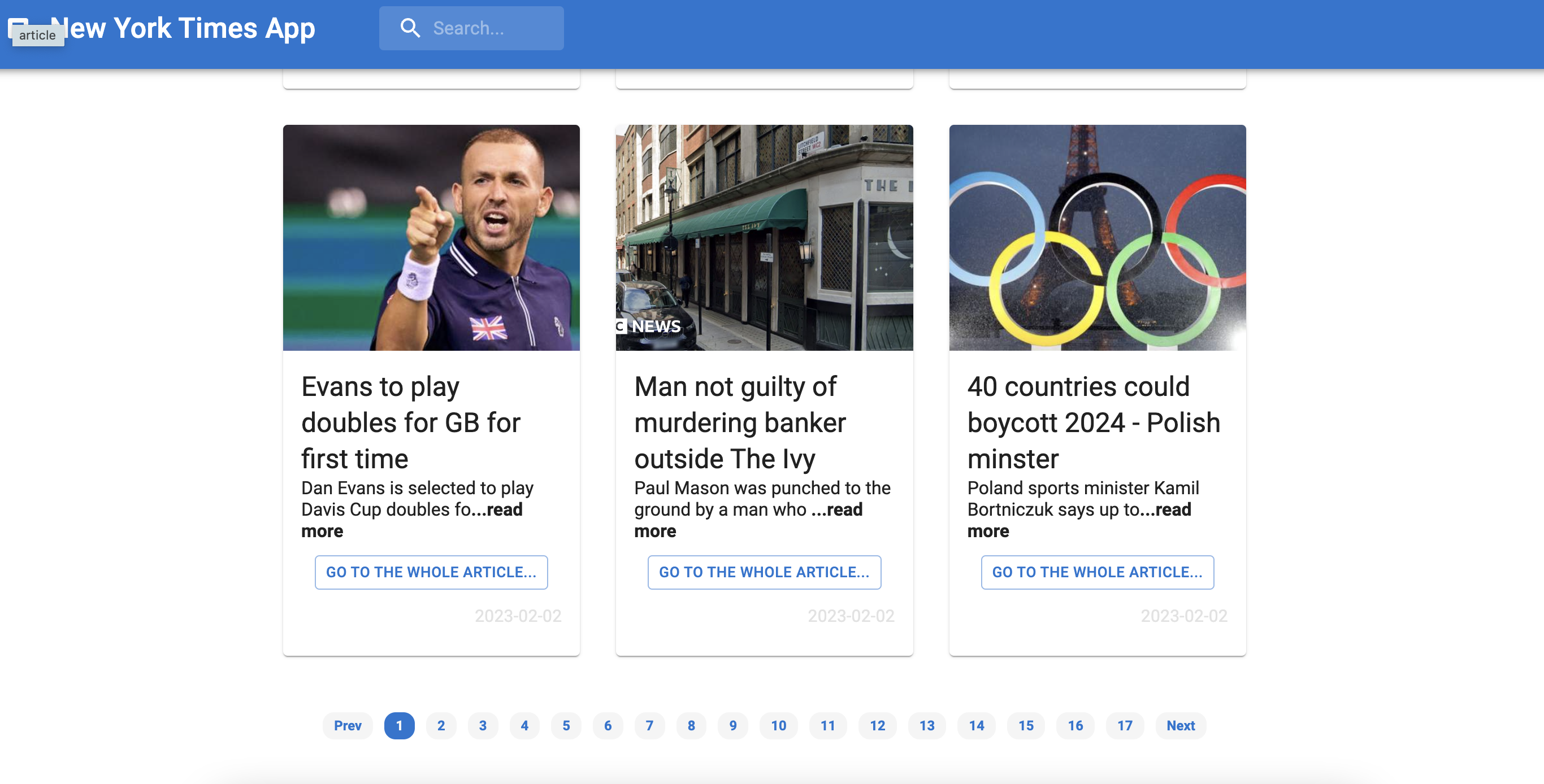Click page 13 in pagination
Viewport: 1544px width, 784px height.
927,725
